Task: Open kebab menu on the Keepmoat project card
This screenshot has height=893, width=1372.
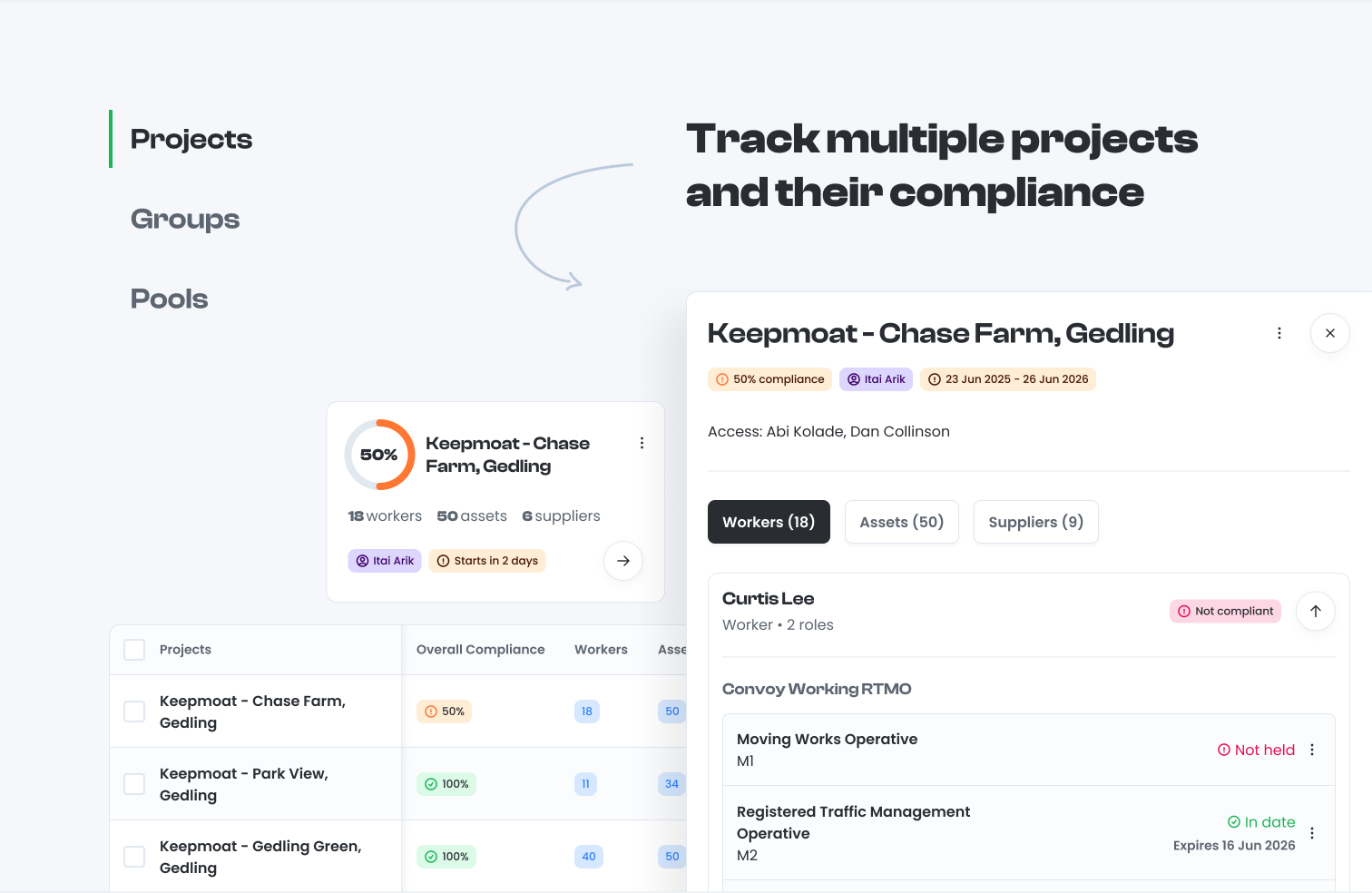Action: 642,443
